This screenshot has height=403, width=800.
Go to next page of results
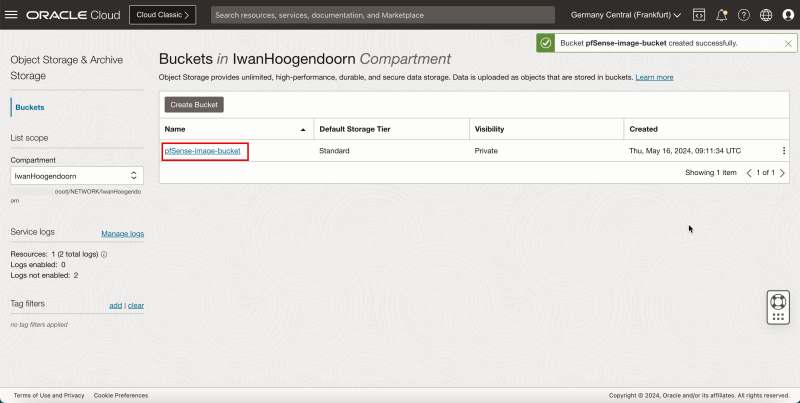[782, 173]
